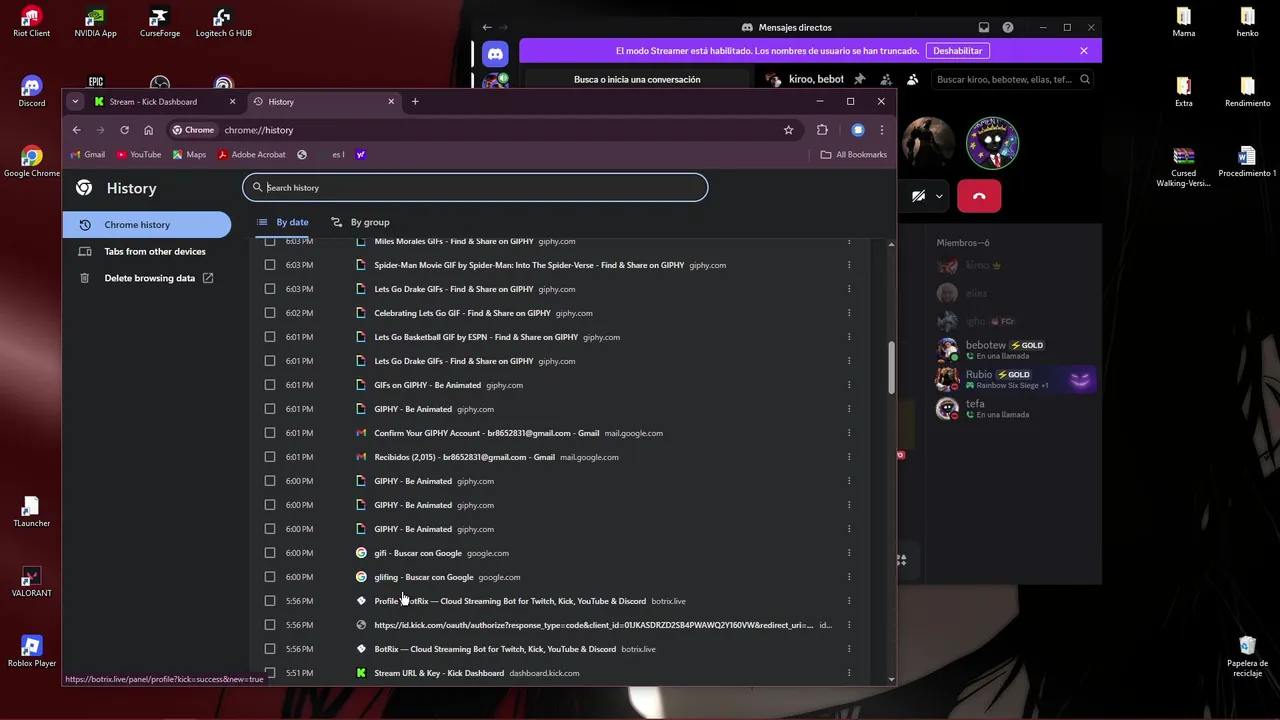Screen dimensions: 1280x720
Task: Click Discord add friends to DM icon
Action: (886, 79)
